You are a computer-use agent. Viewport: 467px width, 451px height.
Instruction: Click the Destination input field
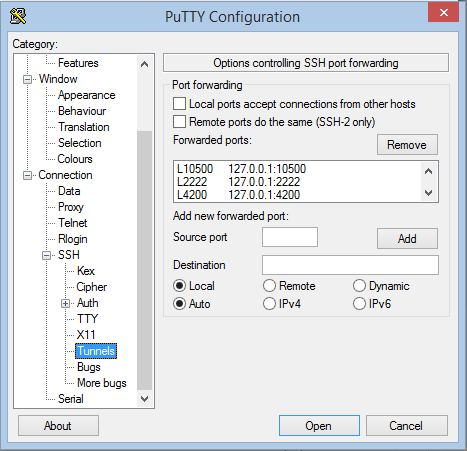[350, 265]
